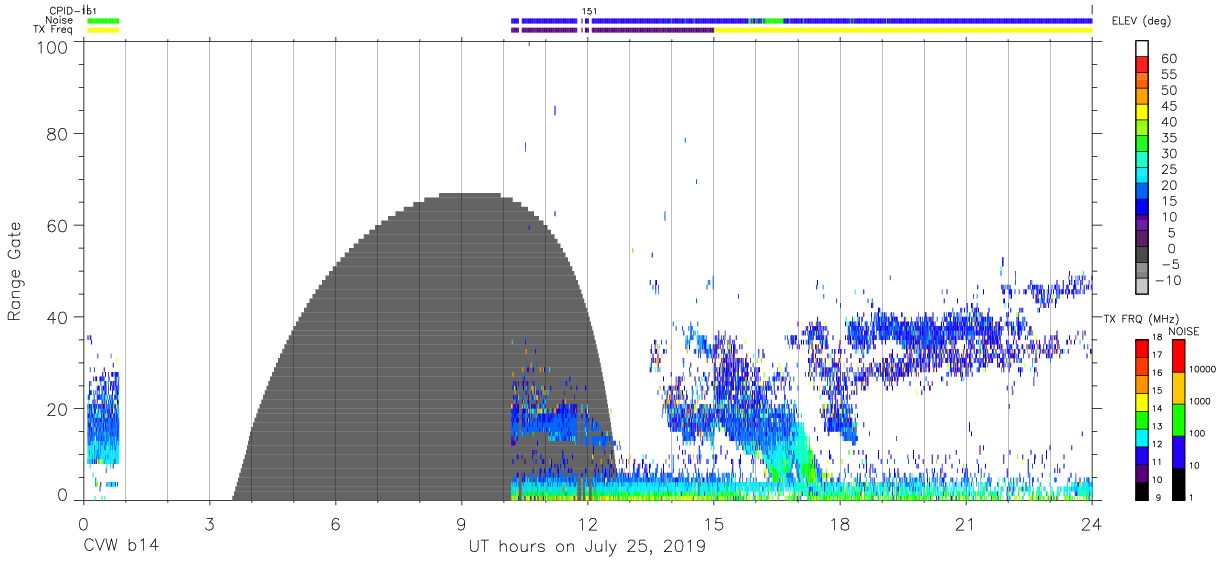Click the white top segment of ELEV color bar

pos(1142,49)
